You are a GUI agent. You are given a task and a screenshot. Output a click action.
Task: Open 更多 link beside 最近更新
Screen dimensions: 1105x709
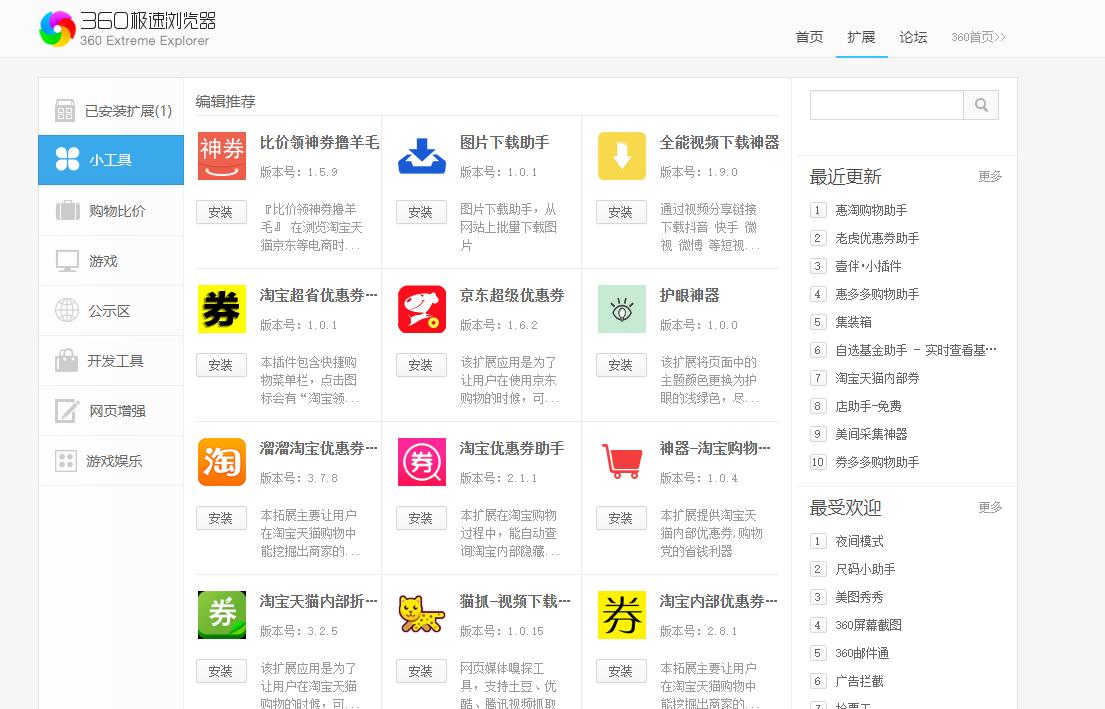pyautogui.click(x=990, y=176)
